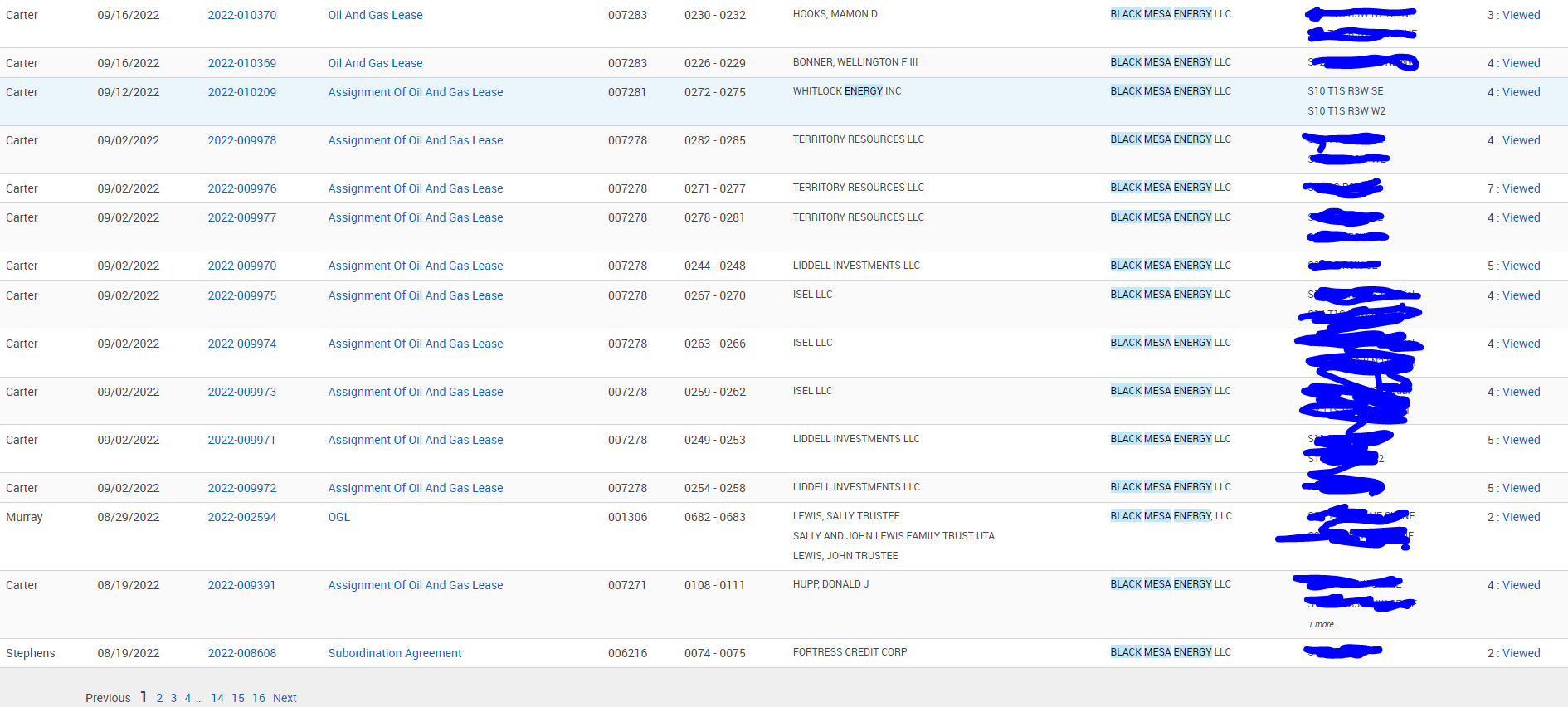Open instrument number 2022-009976
This screenshot has width=1568, height=707.
[242, 188]
